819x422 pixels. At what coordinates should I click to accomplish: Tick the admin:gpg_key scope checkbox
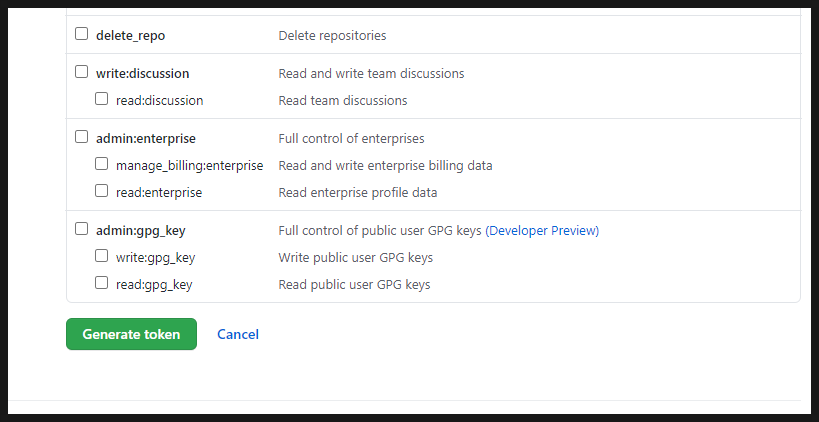(81, 229)
